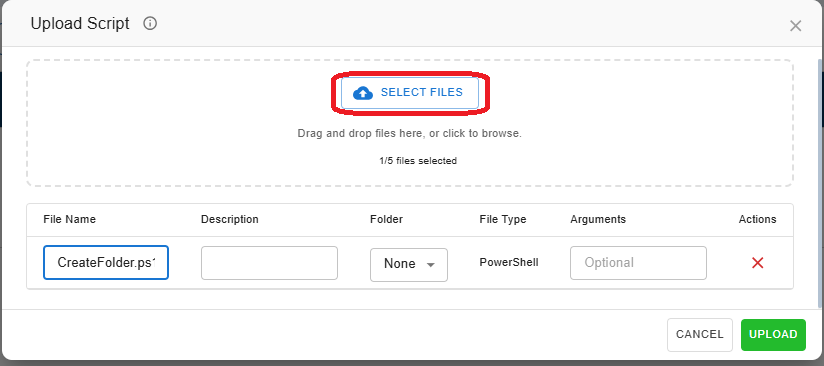The width and height of the screenshot is (824, 366).
Task: Click the CANCEL button
Action: coord(699,334)
